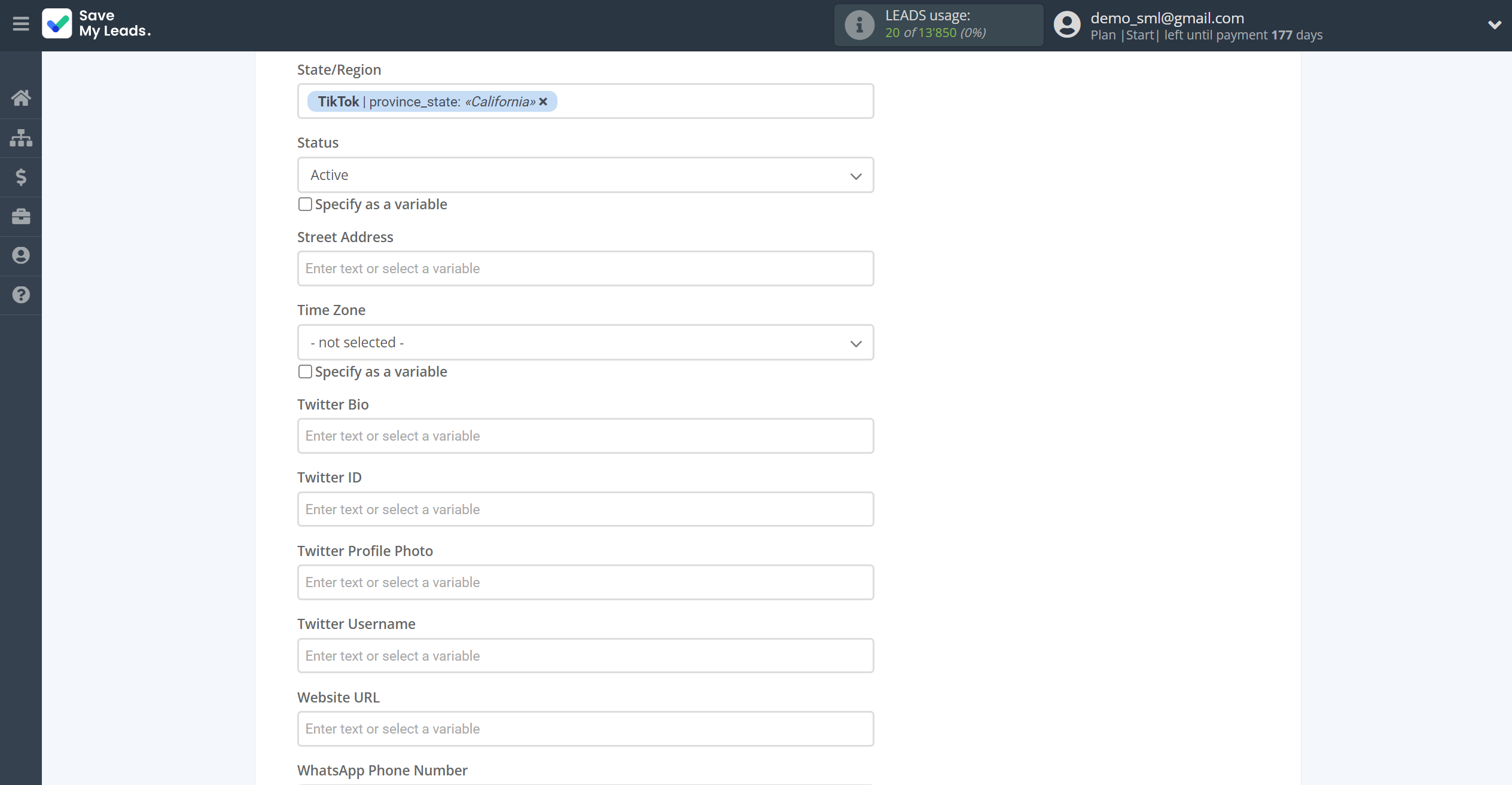Open the user profile sidebar icon
1512x785 pixels.
21,256
